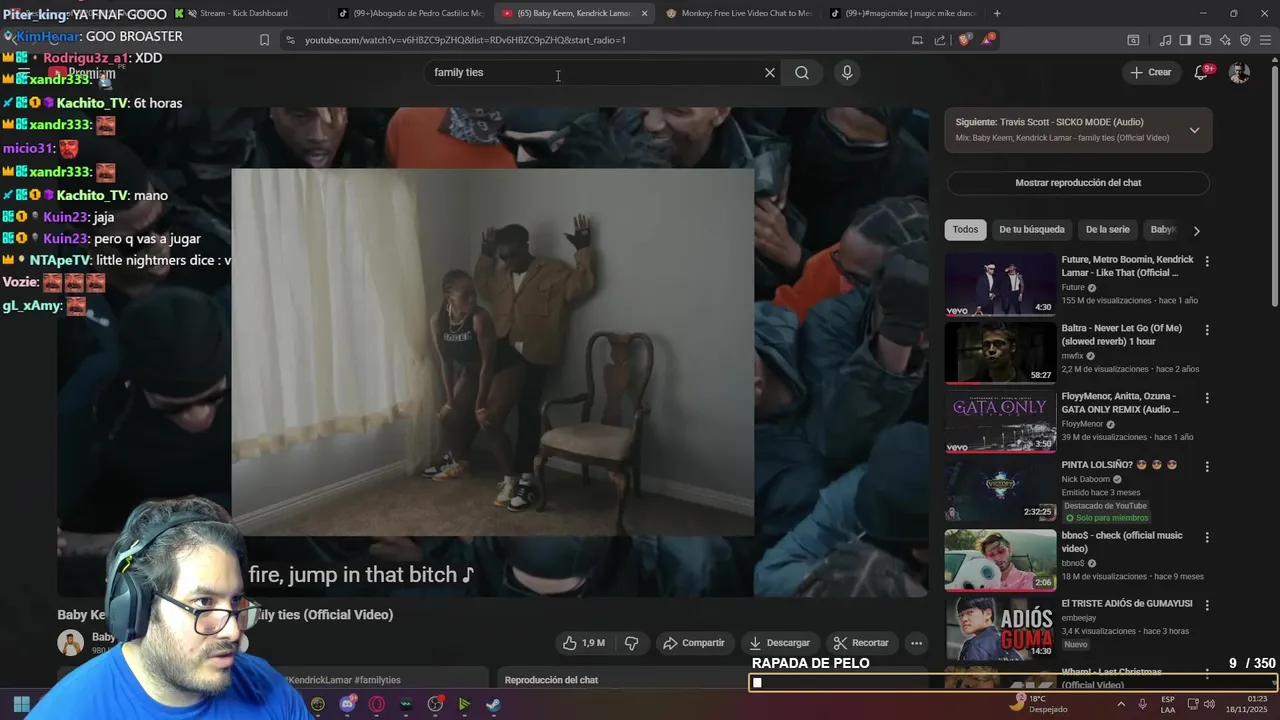Viewport: 1280px width, 720px height.
Task: Open options for 'EL TRISTE ADIÓS DE GUMAYUSI'
Action: tap(1207, 605)
